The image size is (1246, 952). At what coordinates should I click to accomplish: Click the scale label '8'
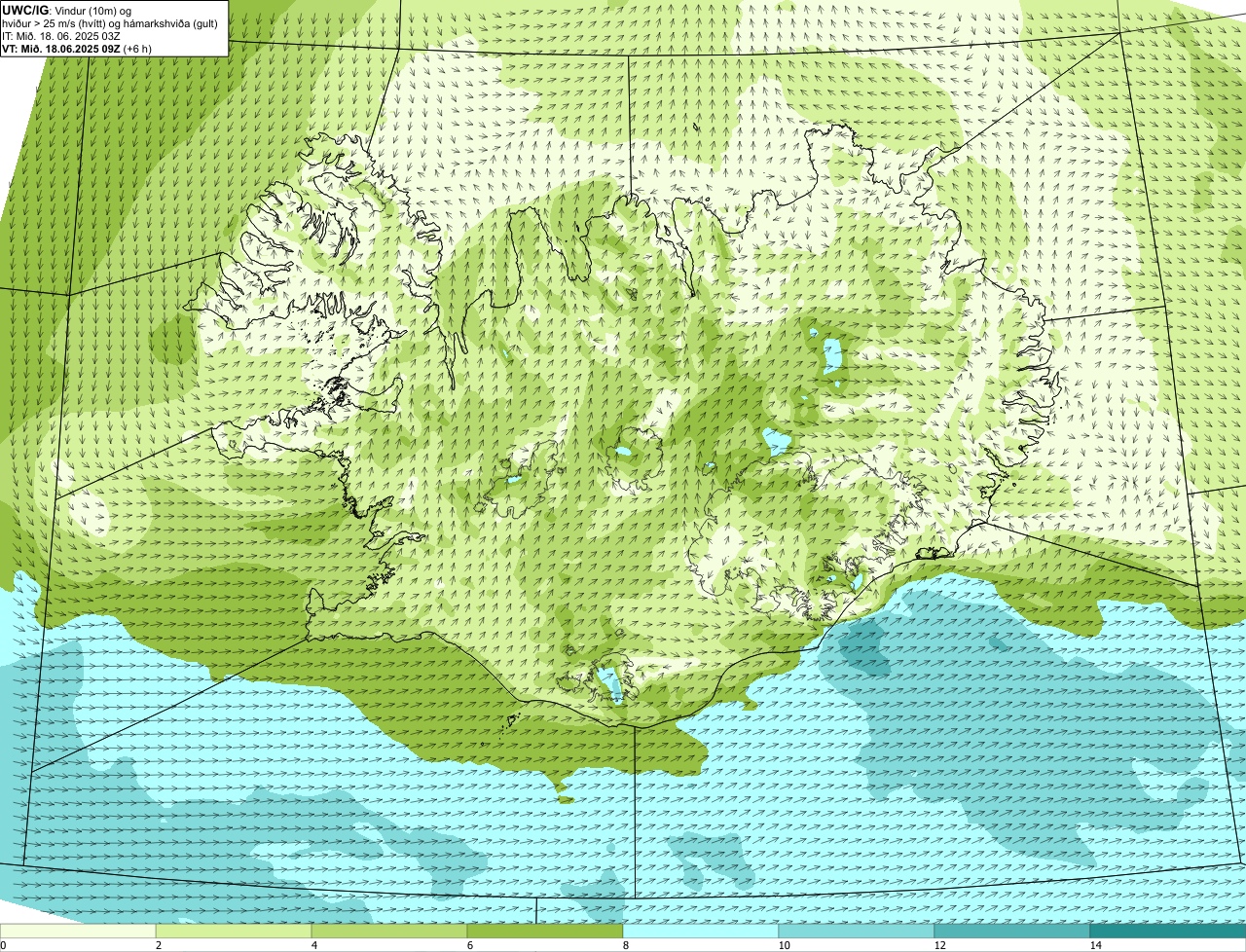click(625, 945)
